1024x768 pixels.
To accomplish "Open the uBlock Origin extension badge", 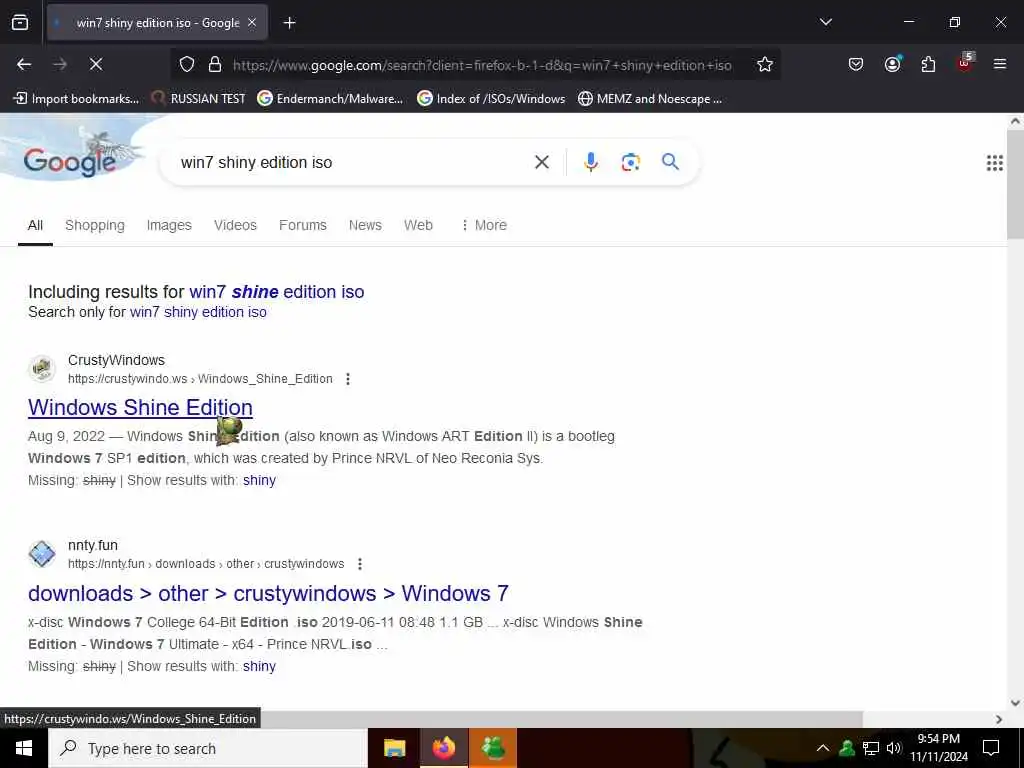I will [x=965, y=63].
